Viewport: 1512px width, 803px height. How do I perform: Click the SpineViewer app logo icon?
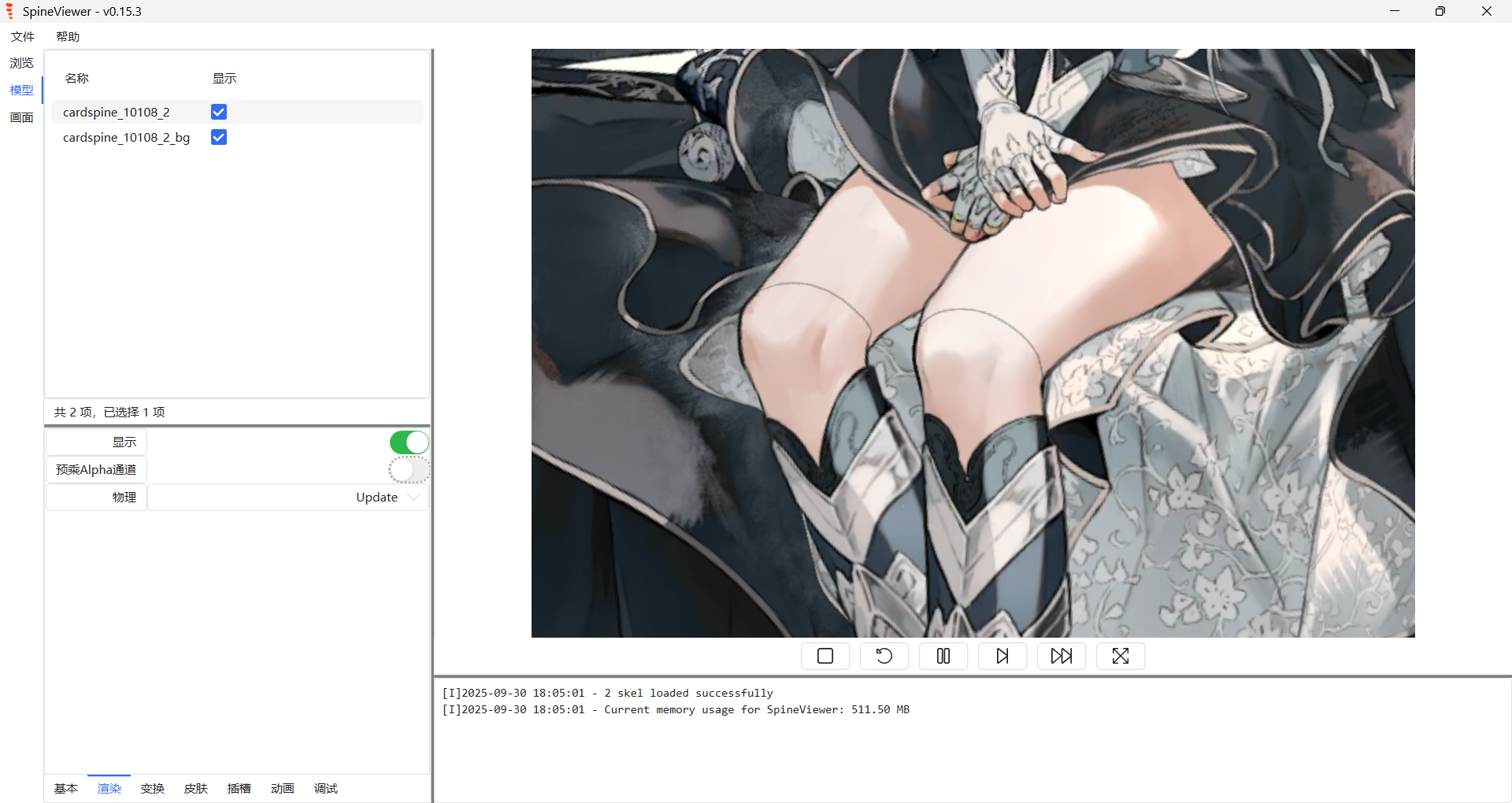[9, 11]
